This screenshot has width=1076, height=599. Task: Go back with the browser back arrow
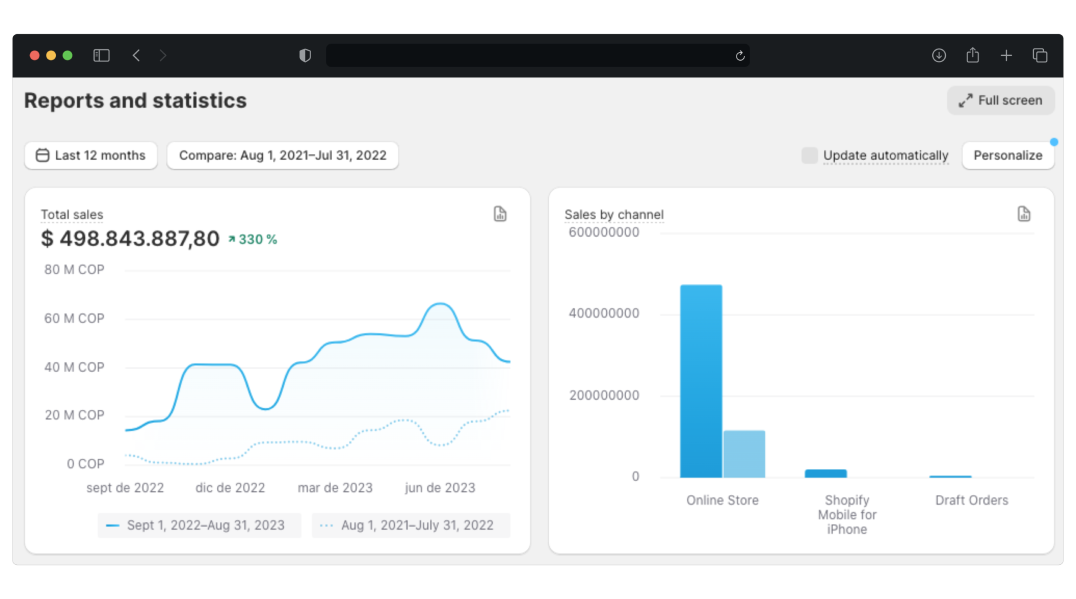(x=136, y=56)
